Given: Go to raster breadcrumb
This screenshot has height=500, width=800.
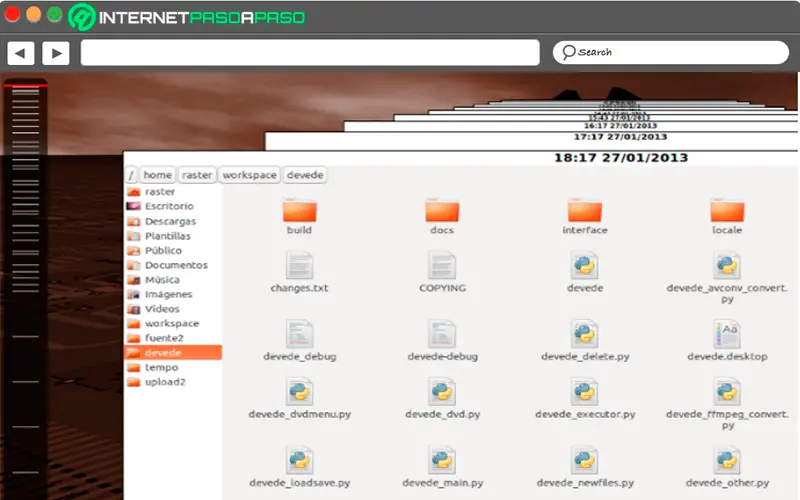Looking at the screenshot, I should (196, 175).
